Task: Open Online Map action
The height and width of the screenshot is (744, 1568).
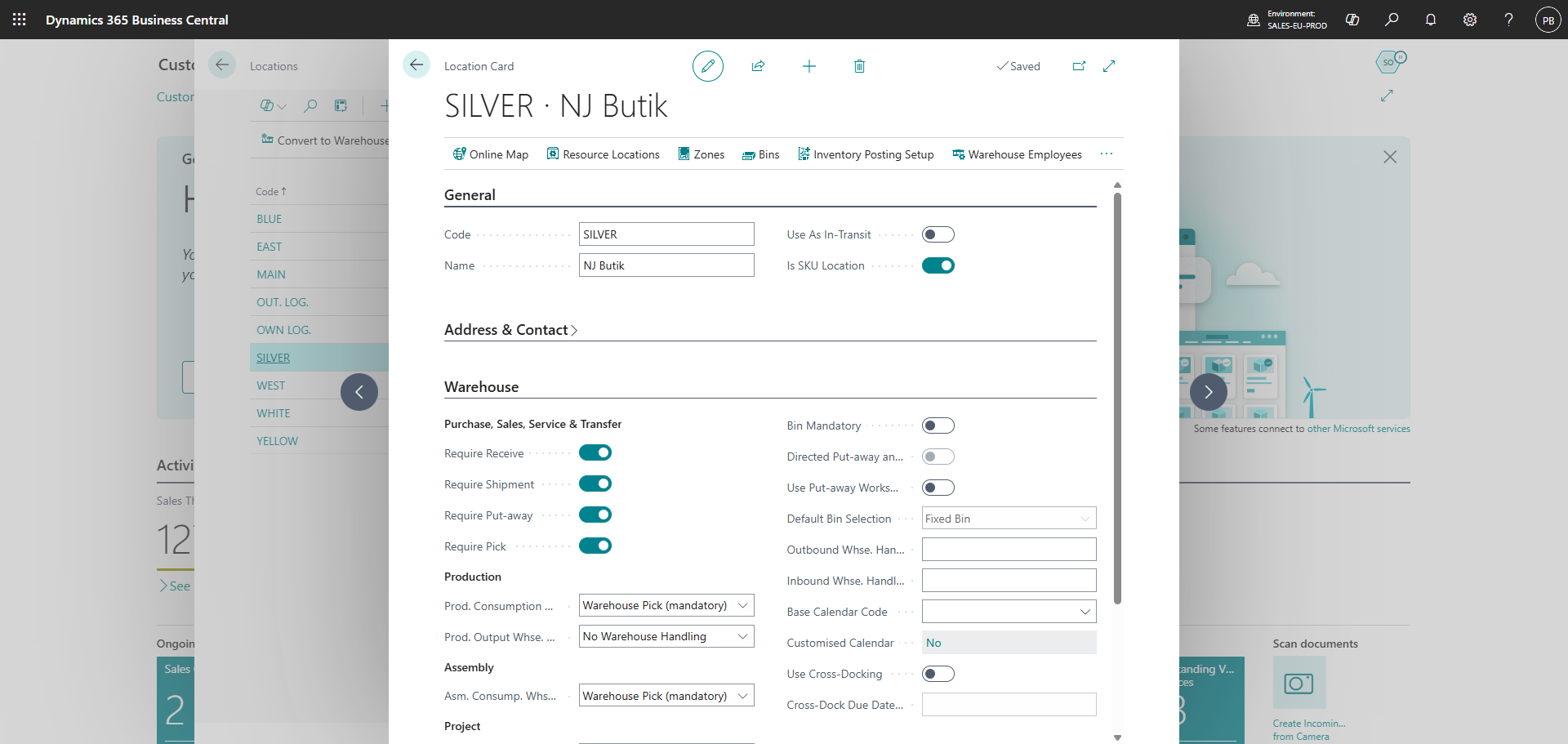Action: [491, 154]
